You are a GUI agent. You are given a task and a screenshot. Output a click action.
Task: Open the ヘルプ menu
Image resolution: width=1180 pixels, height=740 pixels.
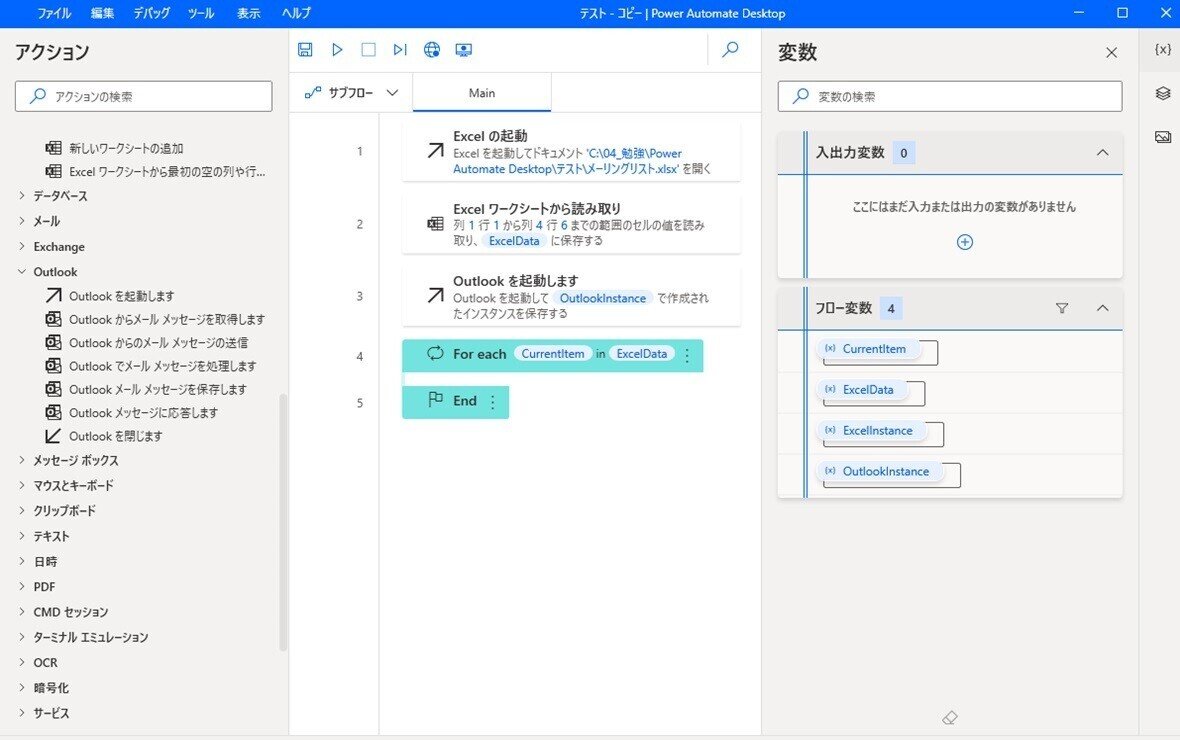296,14
